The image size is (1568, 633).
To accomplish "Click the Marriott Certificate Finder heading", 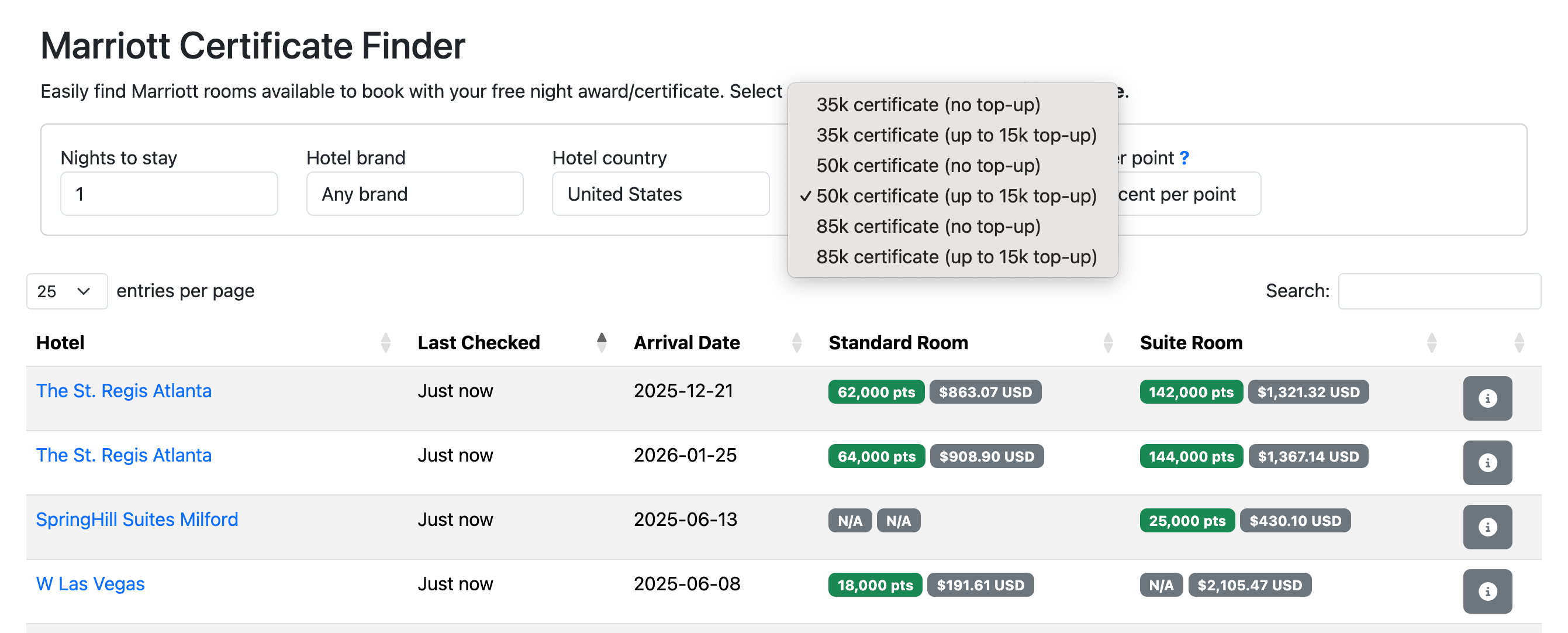I will coord(253,46).
